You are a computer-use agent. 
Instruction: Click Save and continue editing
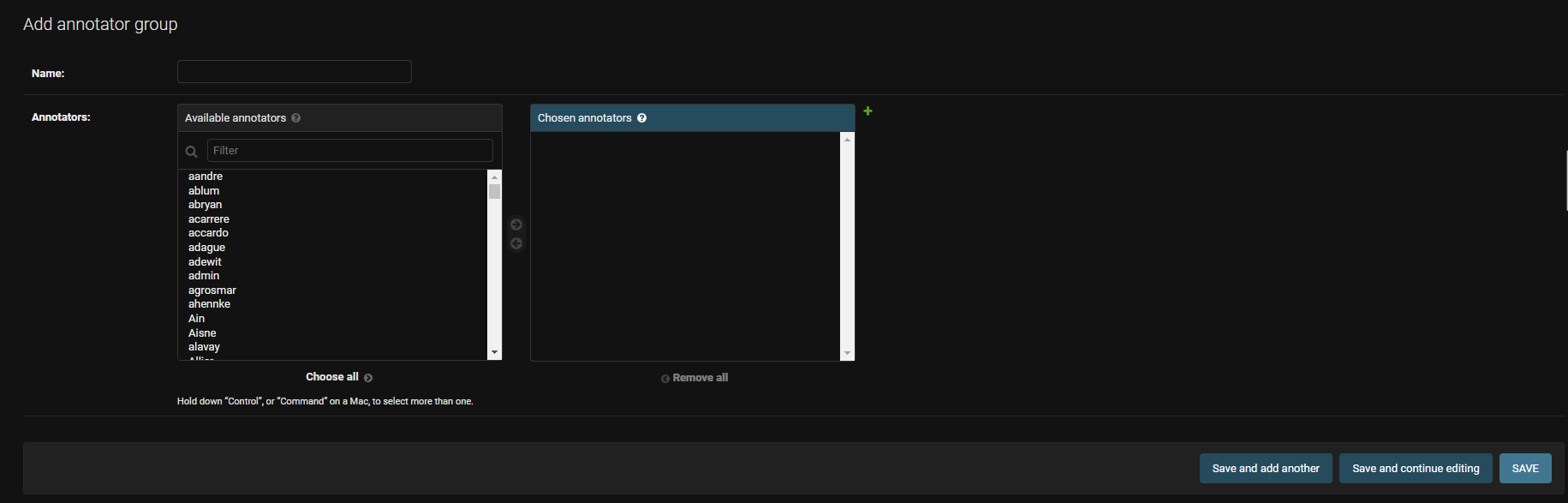point(1415,469)
